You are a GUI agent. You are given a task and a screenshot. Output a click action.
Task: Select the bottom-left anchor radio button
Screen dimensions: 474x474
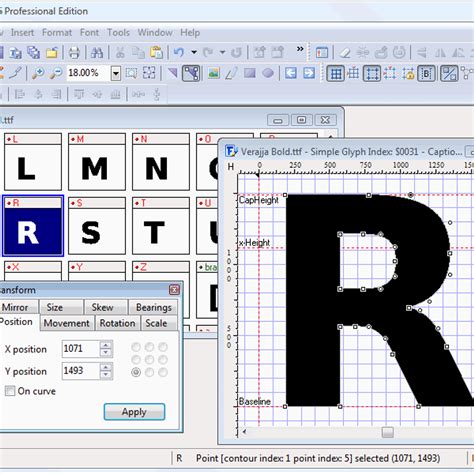coord(136,372)
